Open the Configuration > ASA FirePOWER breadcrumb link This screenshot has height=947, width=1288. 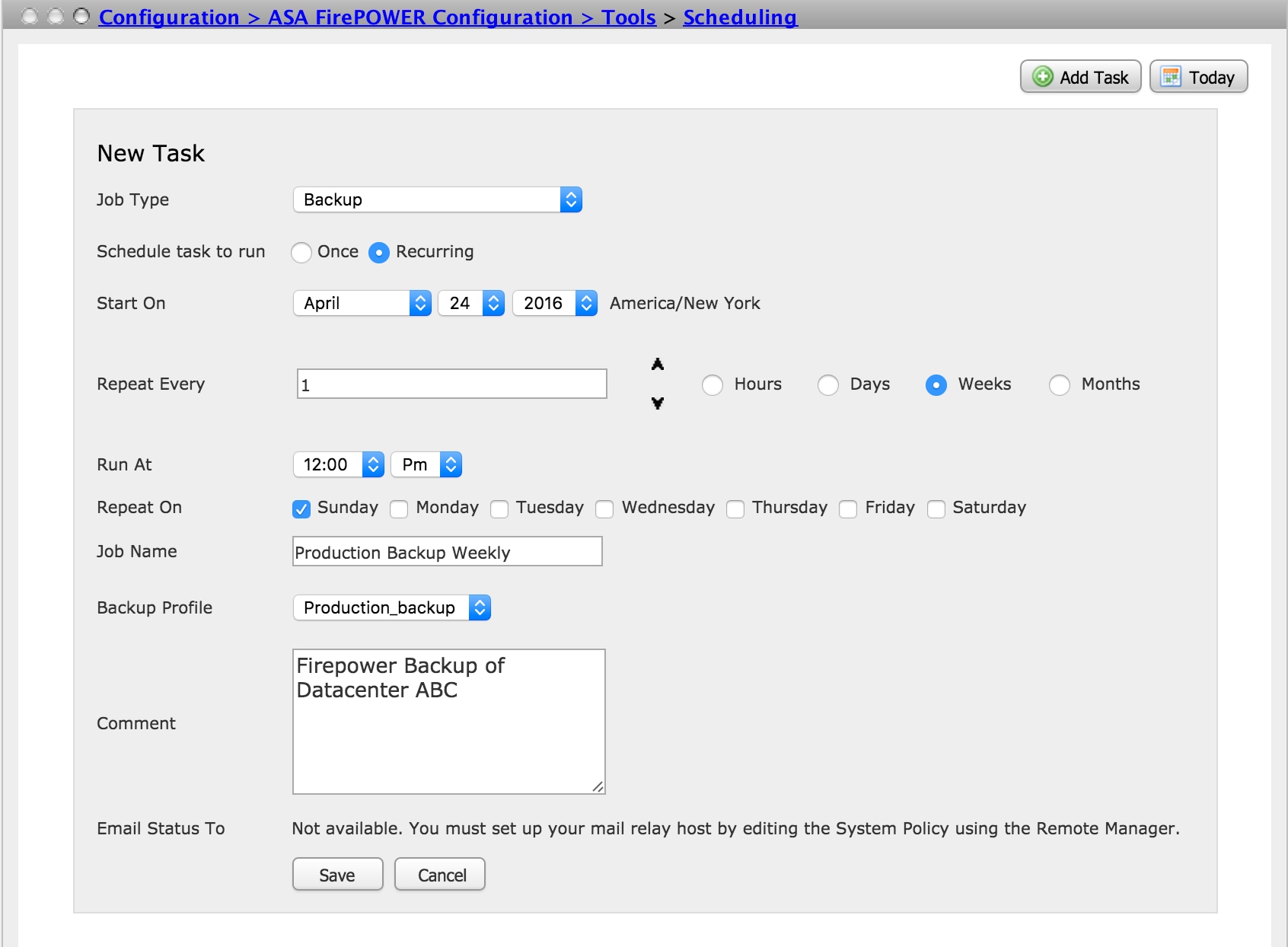point(378,17)
